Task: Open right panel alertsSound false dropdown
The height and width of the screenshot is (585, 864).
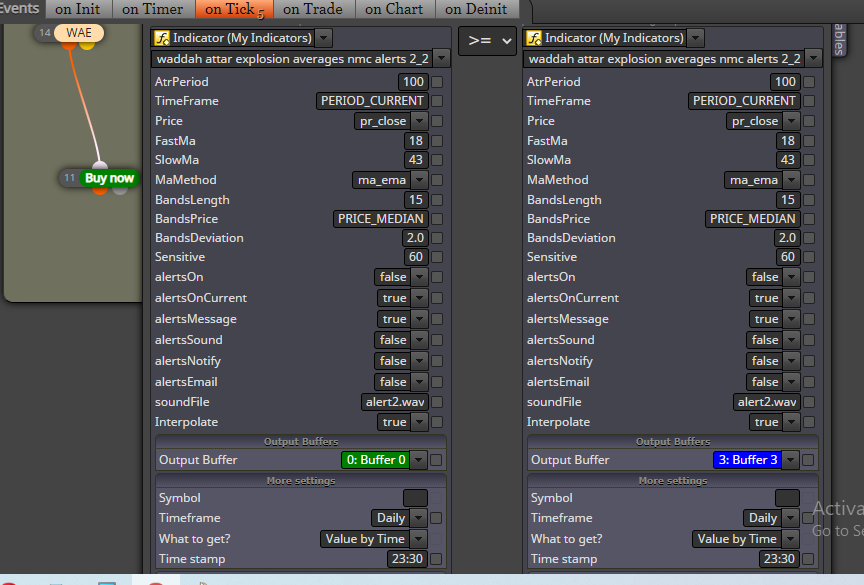Action: click(791, 340)
